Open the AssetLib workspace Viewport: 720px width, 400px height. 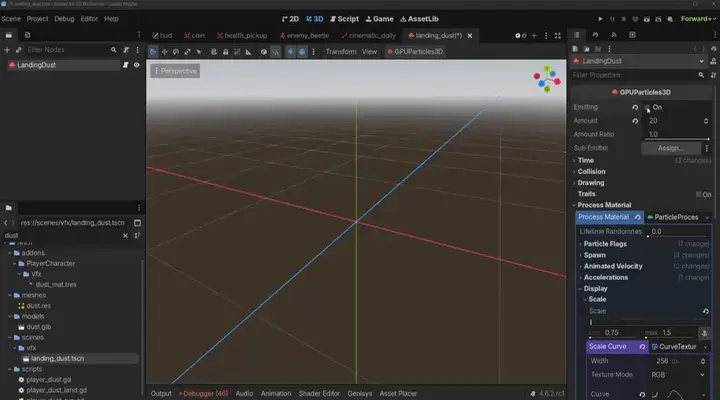419,19
